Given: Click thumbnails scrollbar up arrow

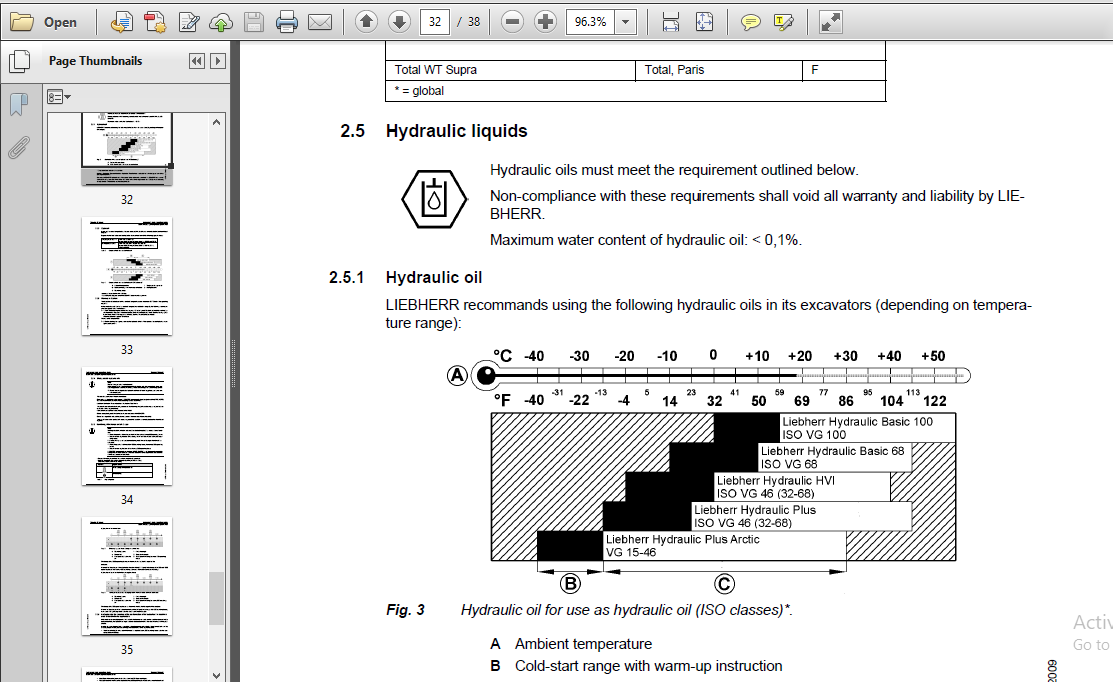Looking at the screenshot, I should point(216,122).
